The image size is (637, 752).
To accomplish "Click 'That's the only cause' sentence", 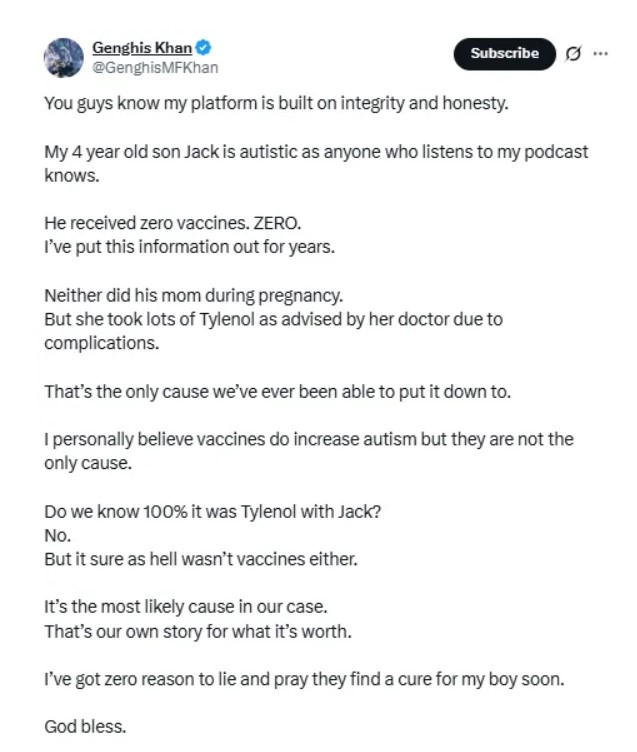I will 277,391.
